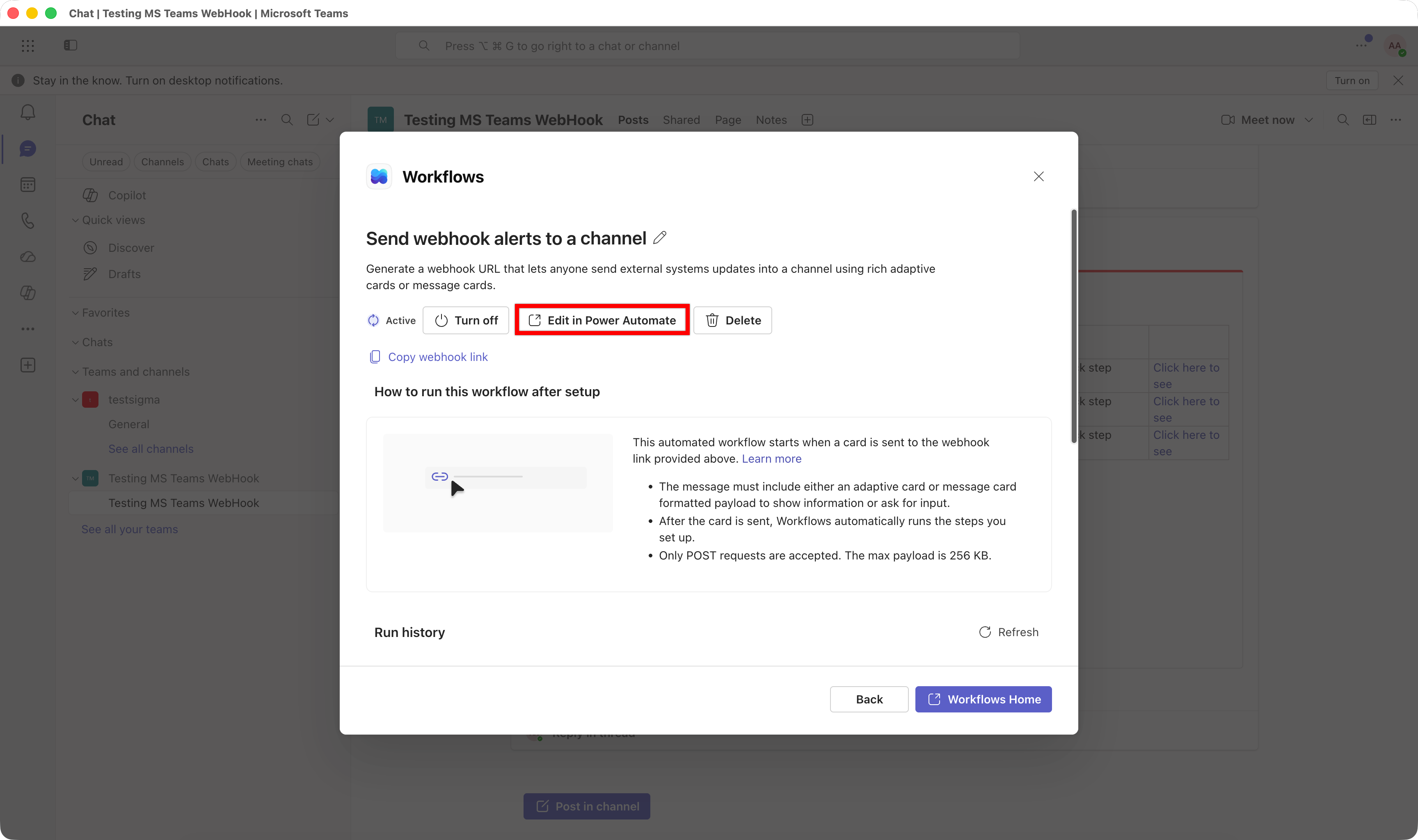Click the Workflows Home button
1418x840 pixels.
click(x=983, y=699)
